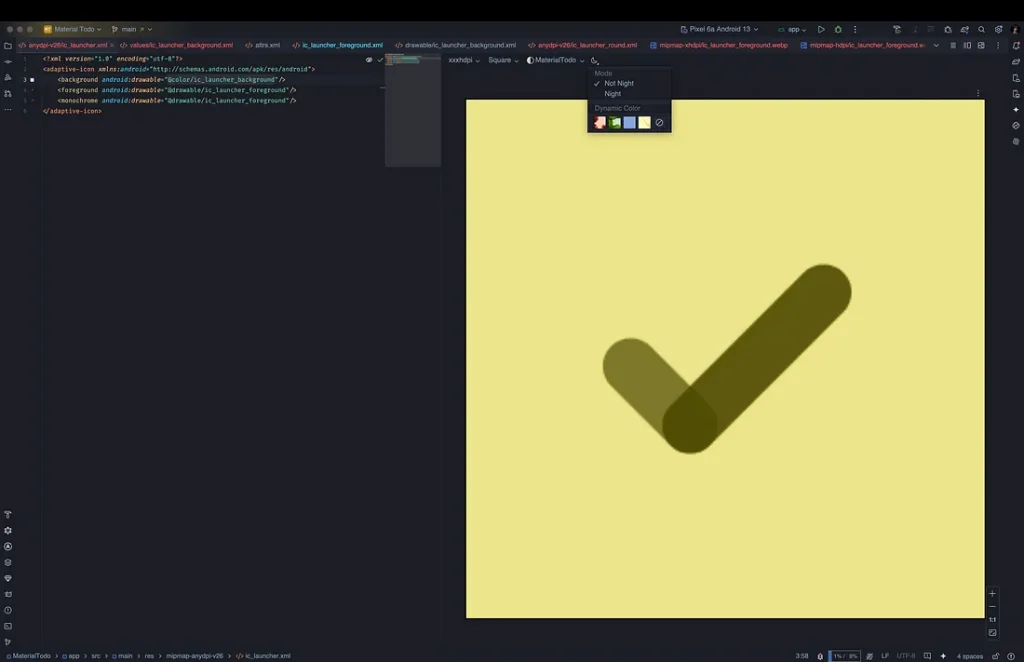Start debugging with the bug icon

click(x=838, y=29)
